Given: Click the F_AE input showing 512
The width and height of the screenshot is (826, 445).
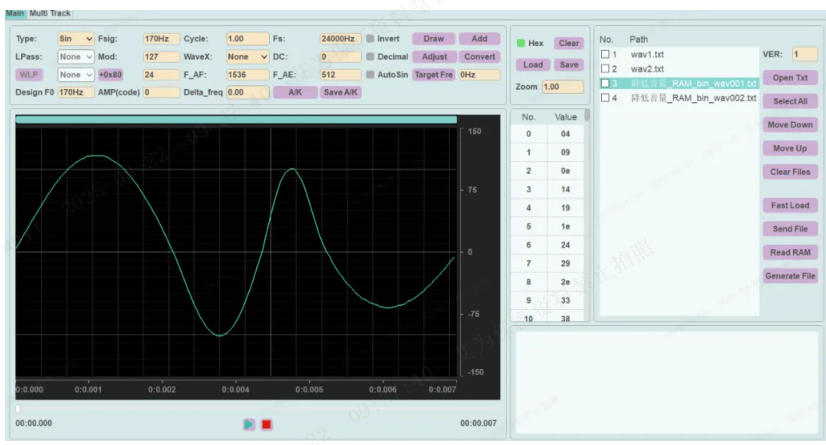Looking at the screenshot, I should [340, 75].
